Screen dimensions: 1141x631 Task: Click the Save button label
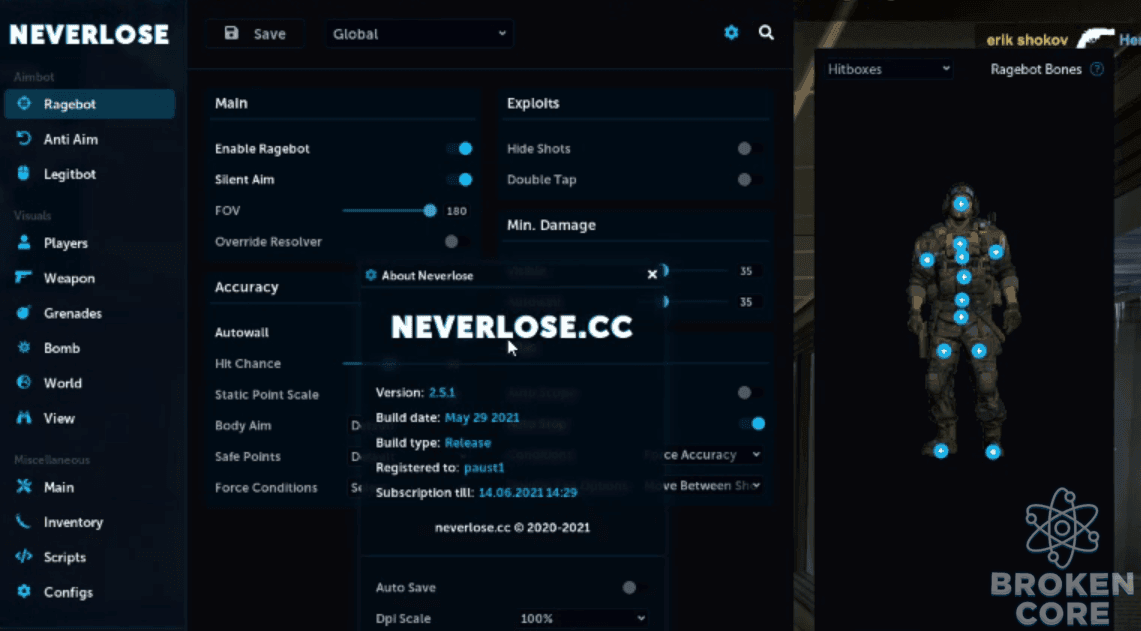tap(269, 33)
